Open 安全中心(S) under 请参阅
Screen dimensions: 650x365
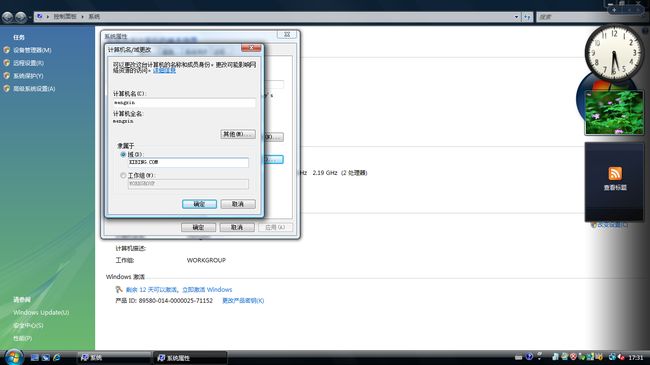(28, 325)
